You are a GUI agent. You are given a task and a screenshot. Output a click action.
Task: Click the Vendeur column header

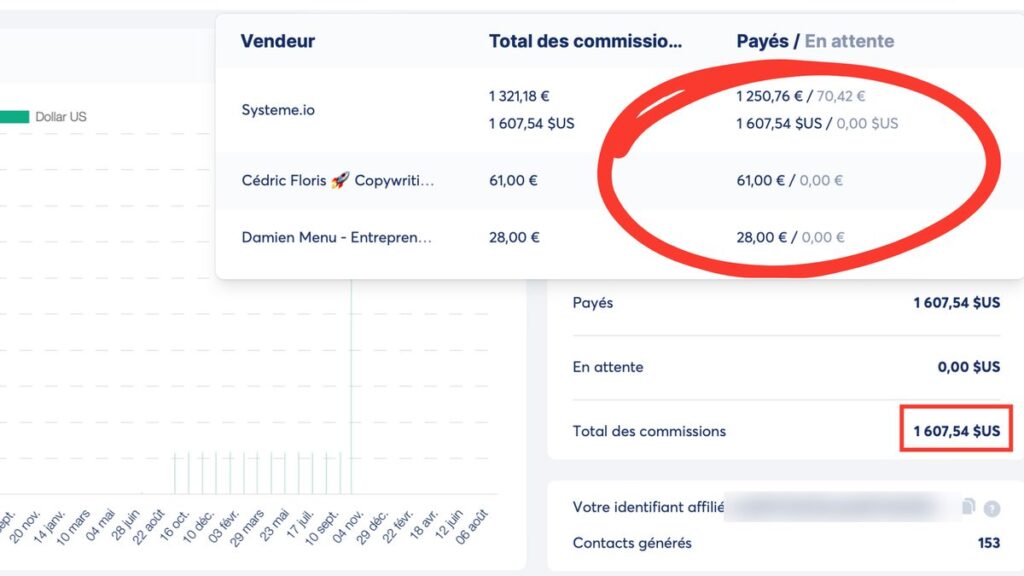pos(278,41)
